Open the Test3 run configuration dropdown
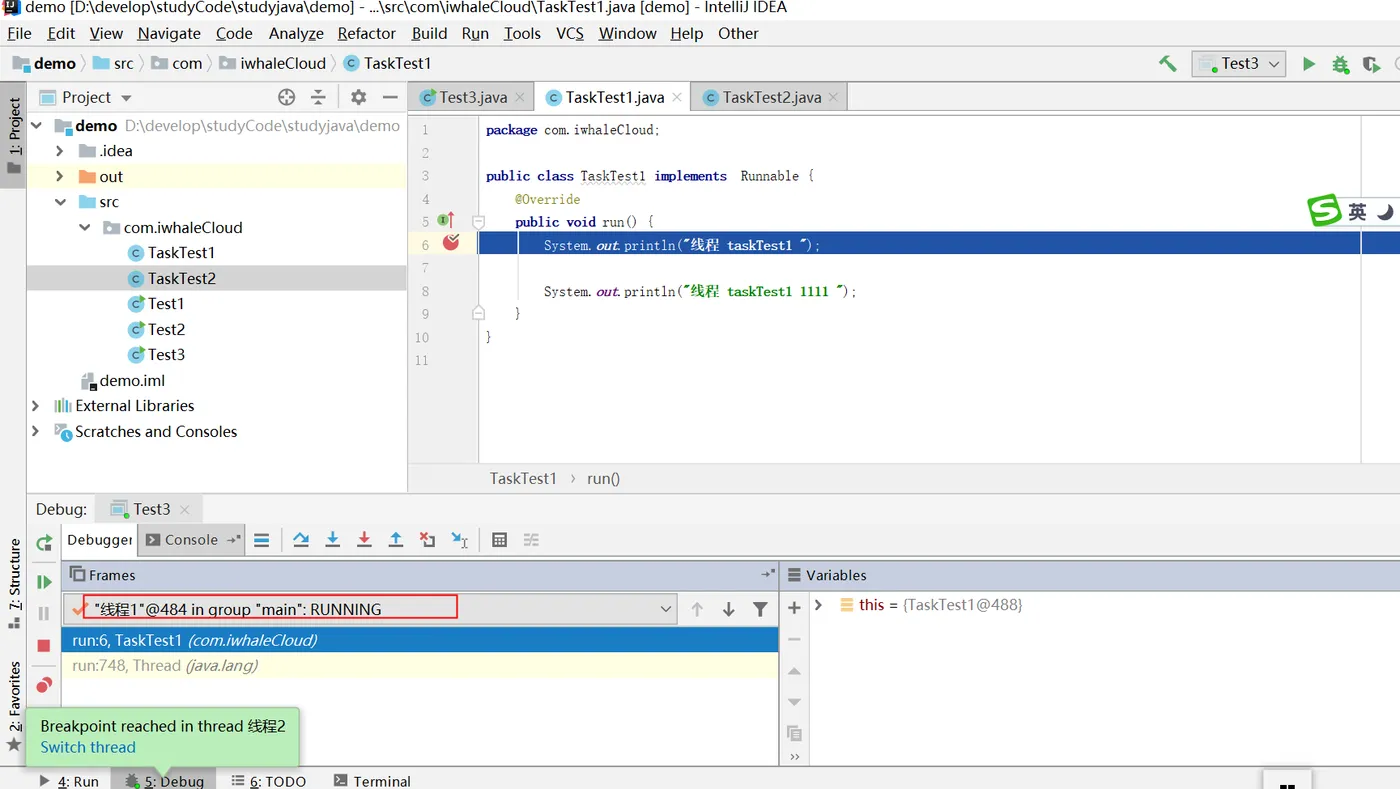 1238,64
